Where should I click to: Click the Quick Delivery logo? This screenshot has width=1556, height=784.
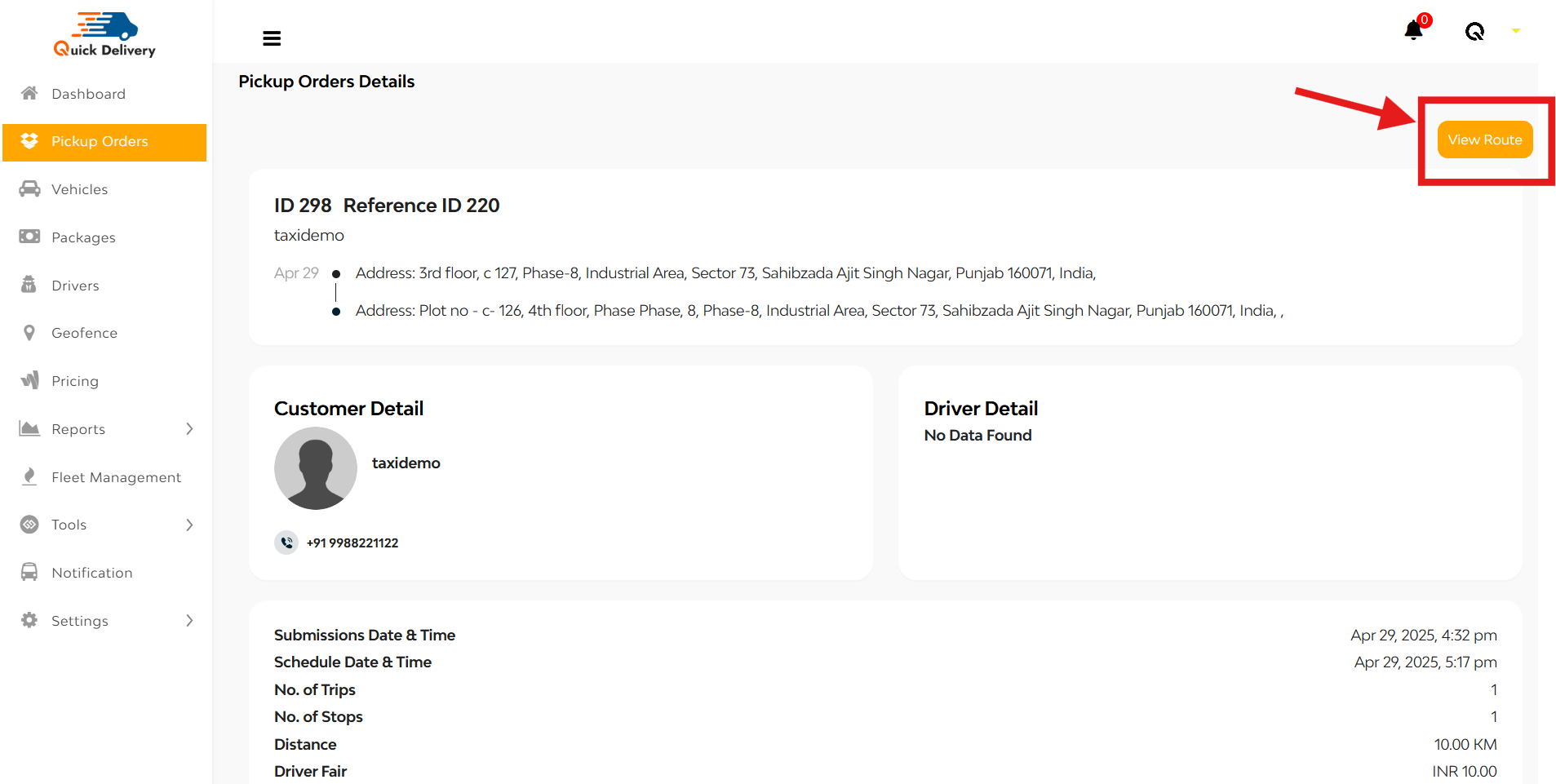coord(105,35)
